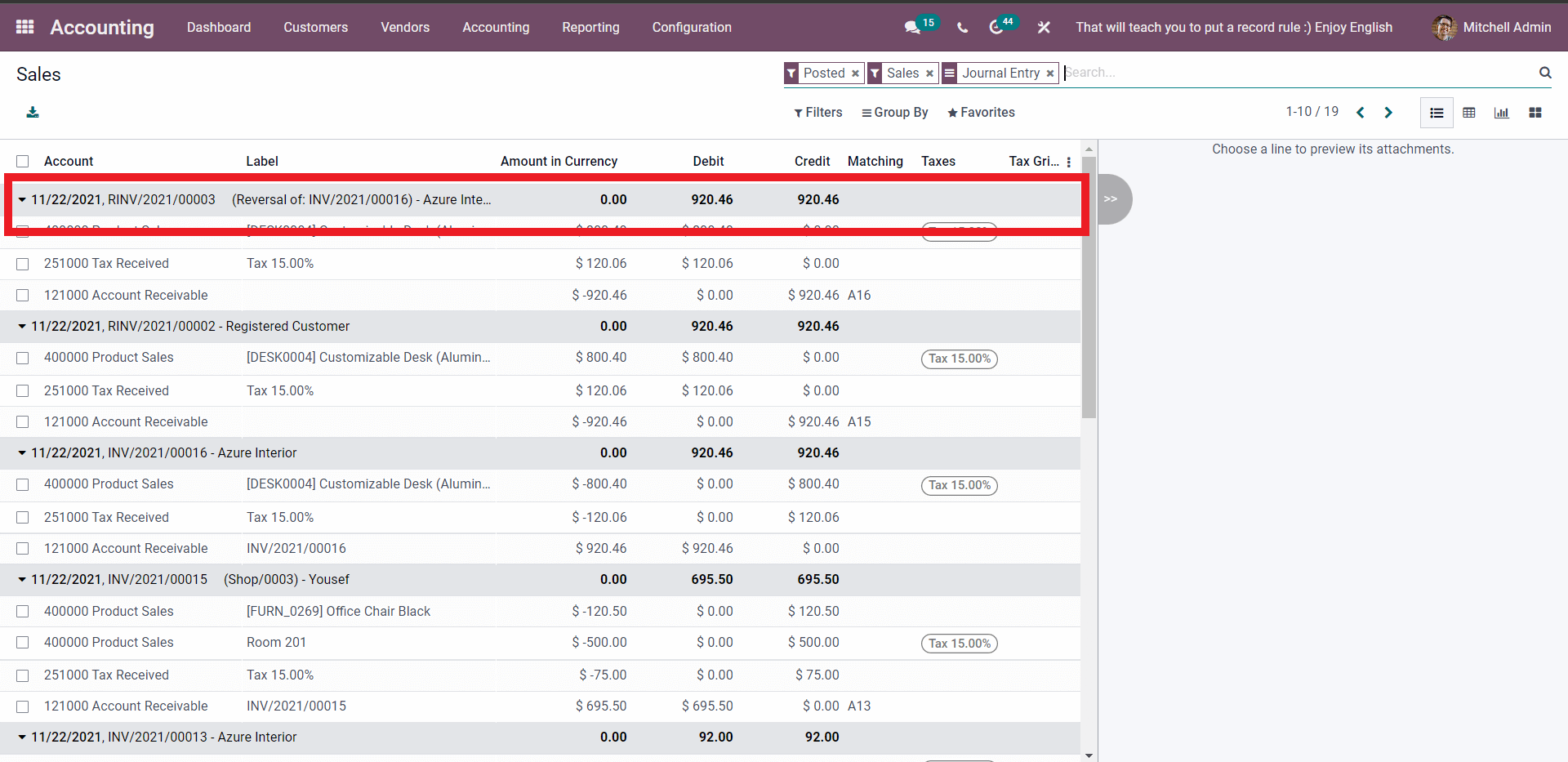Screen dimensions: 1568x762
Task: Open the apps grid menu icon
Action: tap(25, 27)
